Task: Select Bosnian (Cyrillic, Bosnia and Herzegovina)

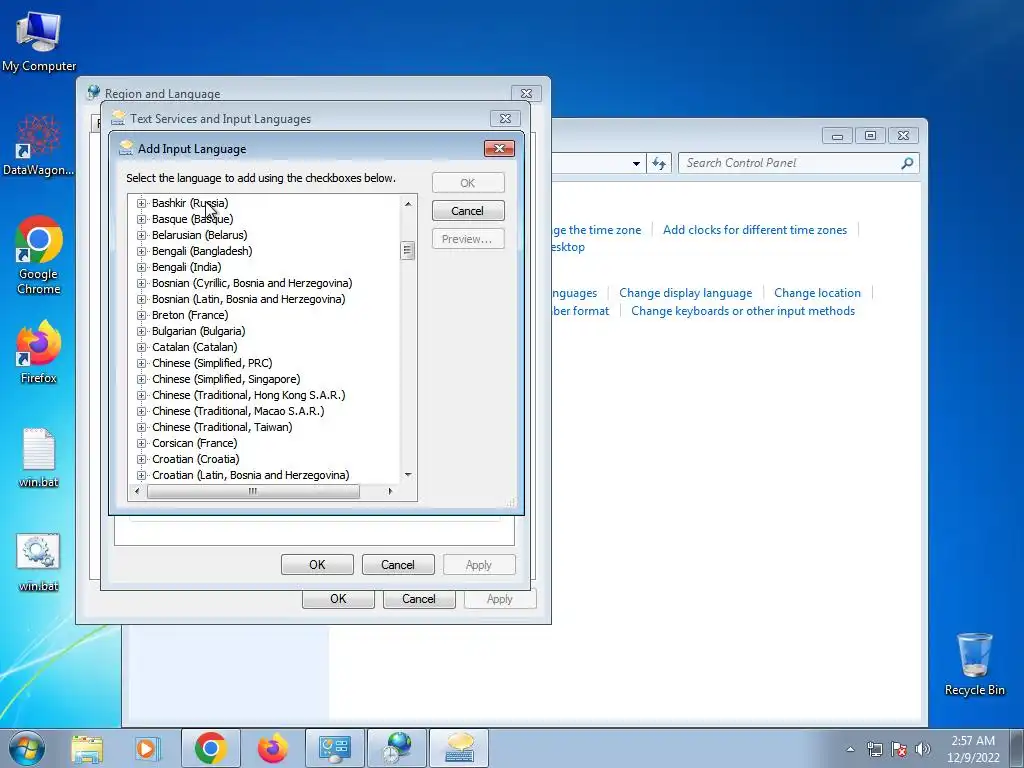Action: point(252,283)
